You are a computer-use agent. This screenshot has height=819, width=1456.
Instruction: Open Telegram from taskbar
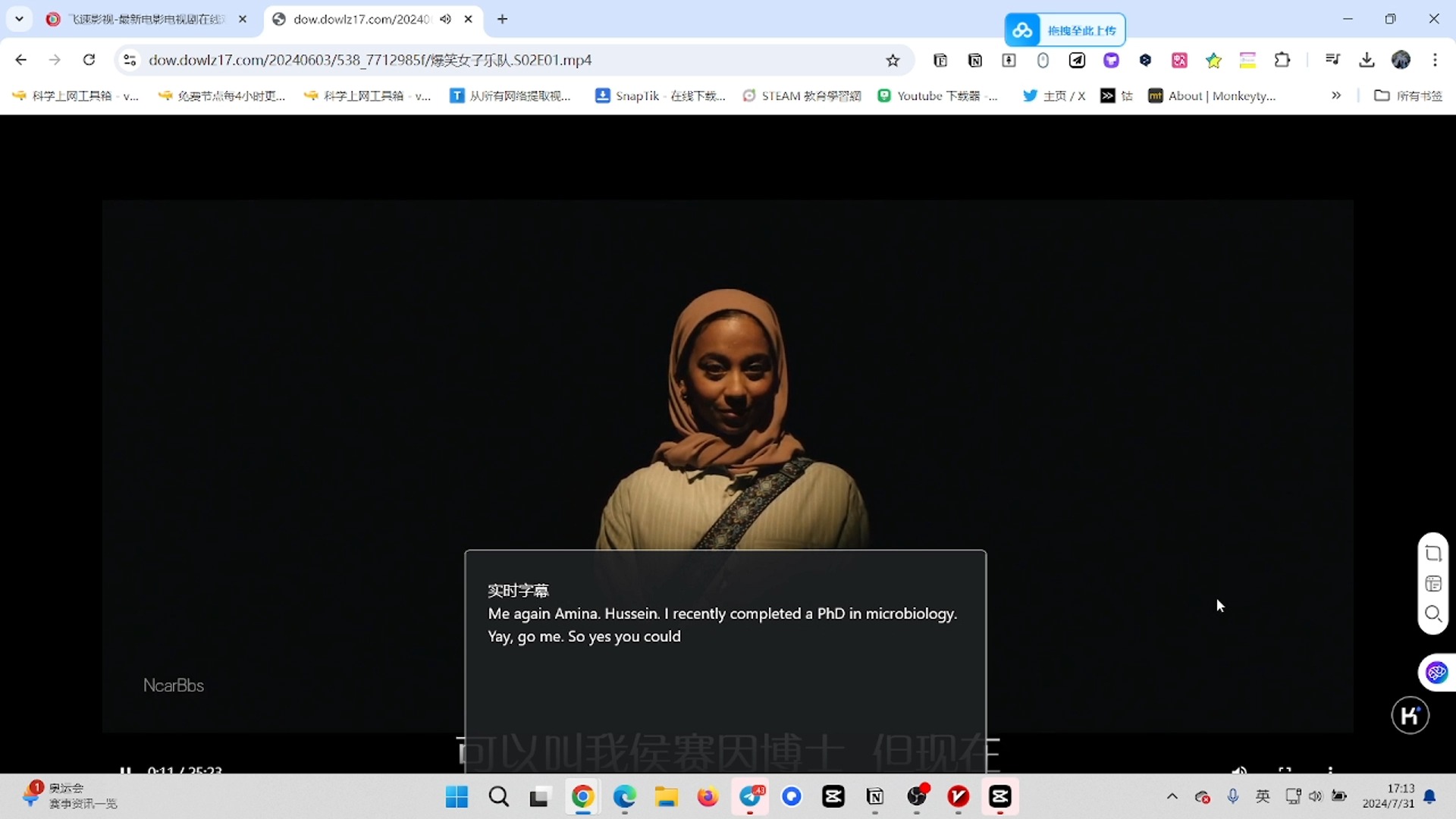[x=750, y=796]
